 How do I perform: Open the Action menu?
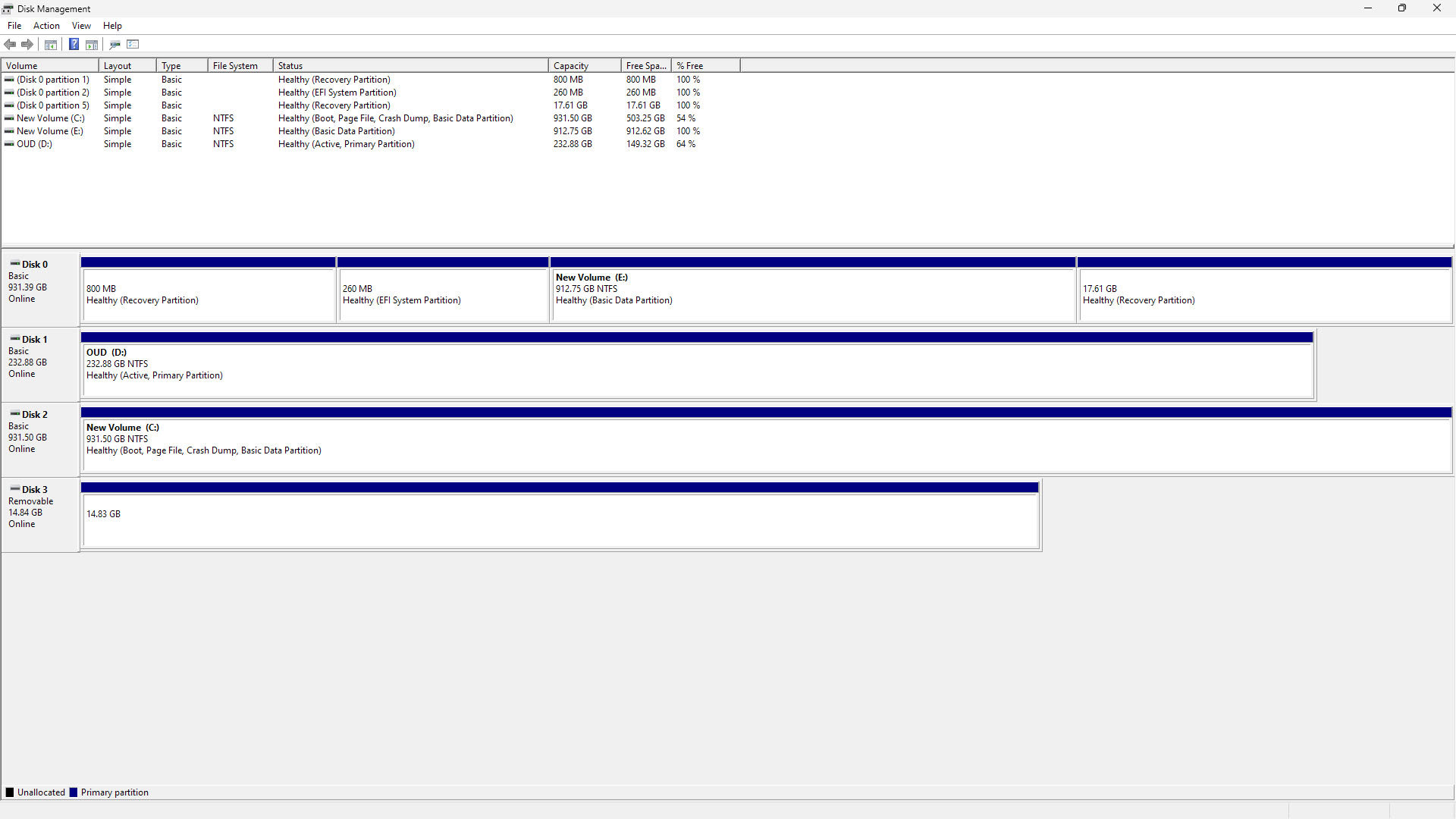pyautogui.click(x=46, y=26)
